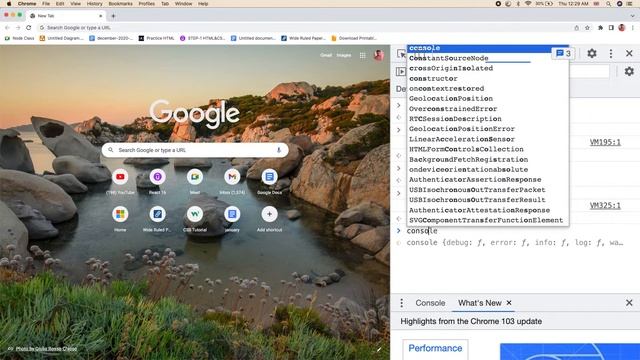This screenshot has width=640, height=360.
Task: Open Apple menu
Action: [x=9, y=4]
